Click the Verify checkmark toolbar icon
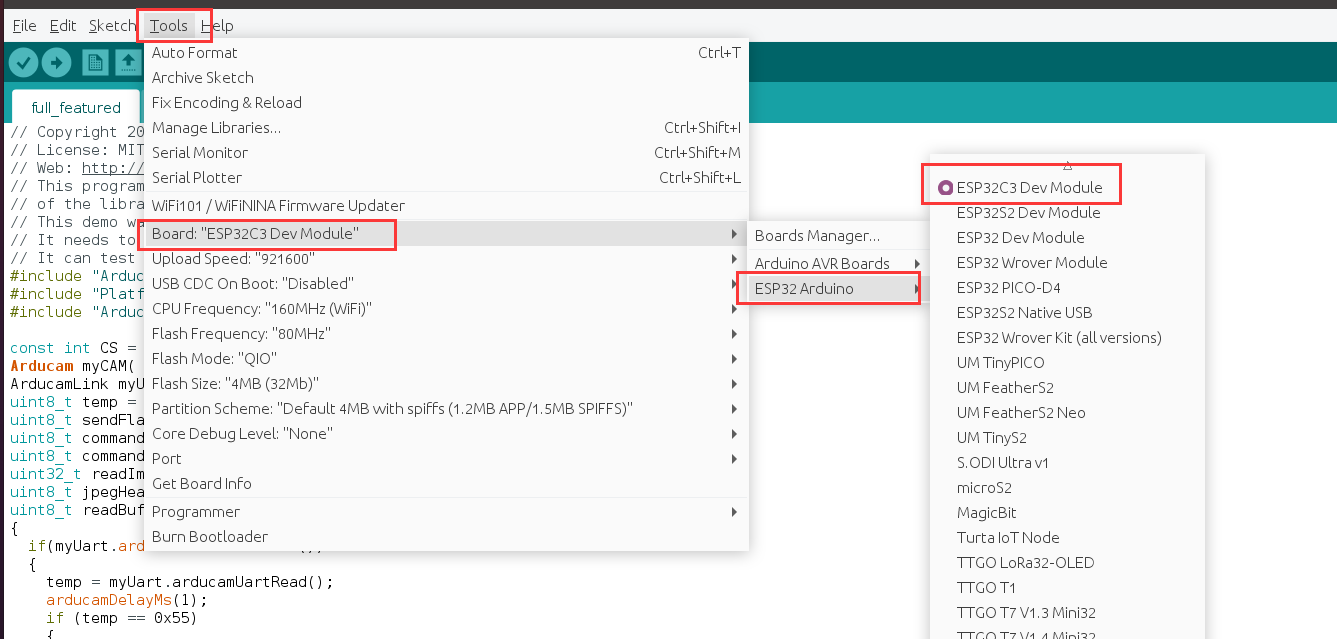Image resolution: width=1337 pixels, height=639 pixels. click(x=24, y=63)
